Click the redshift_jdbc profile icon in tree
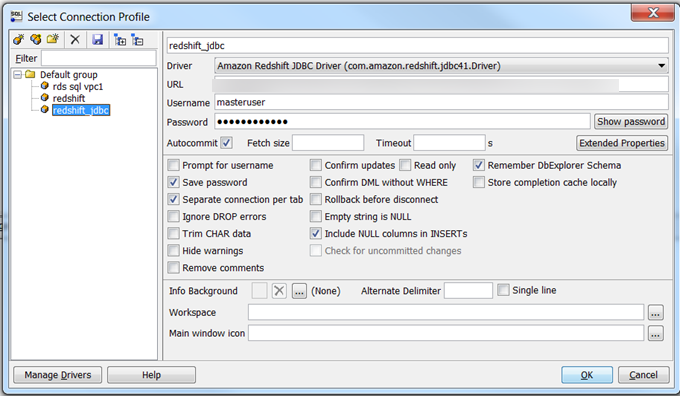 tap(45, 109)
